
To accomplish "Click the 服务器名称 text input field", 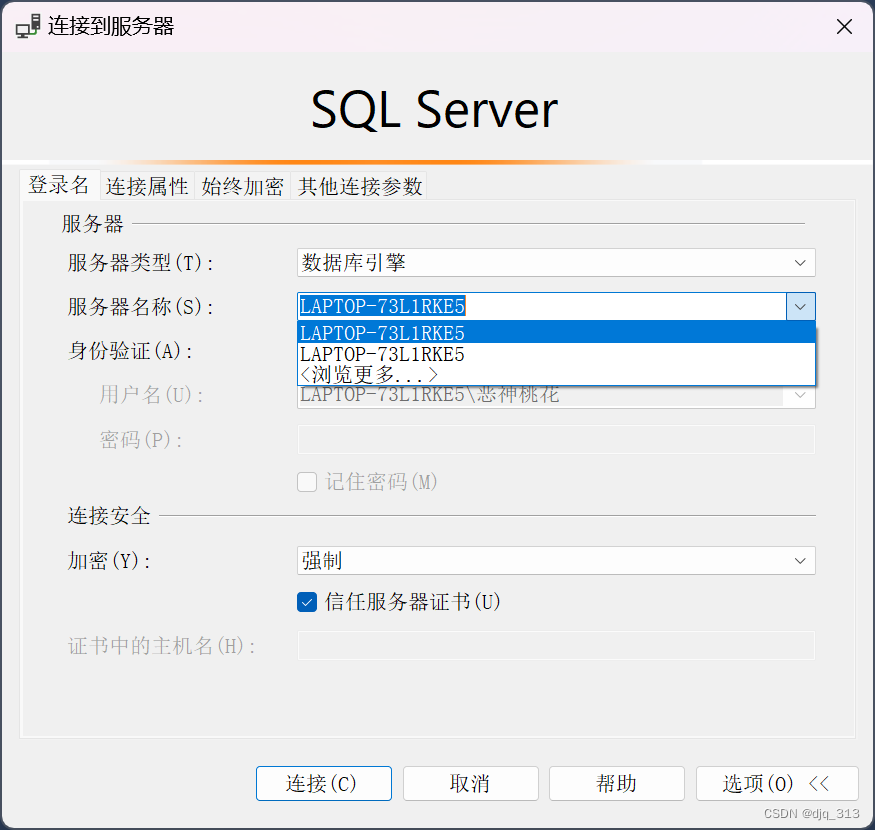I will (x=540, y=307).
